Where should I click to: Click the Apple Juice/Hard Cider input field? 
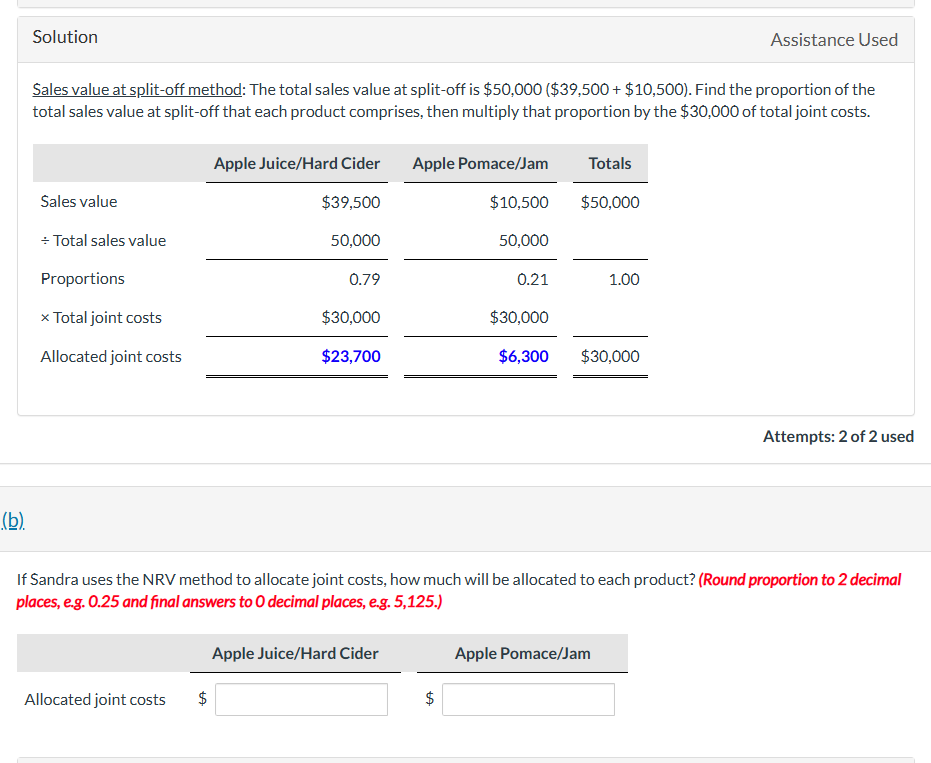[301, 699]
